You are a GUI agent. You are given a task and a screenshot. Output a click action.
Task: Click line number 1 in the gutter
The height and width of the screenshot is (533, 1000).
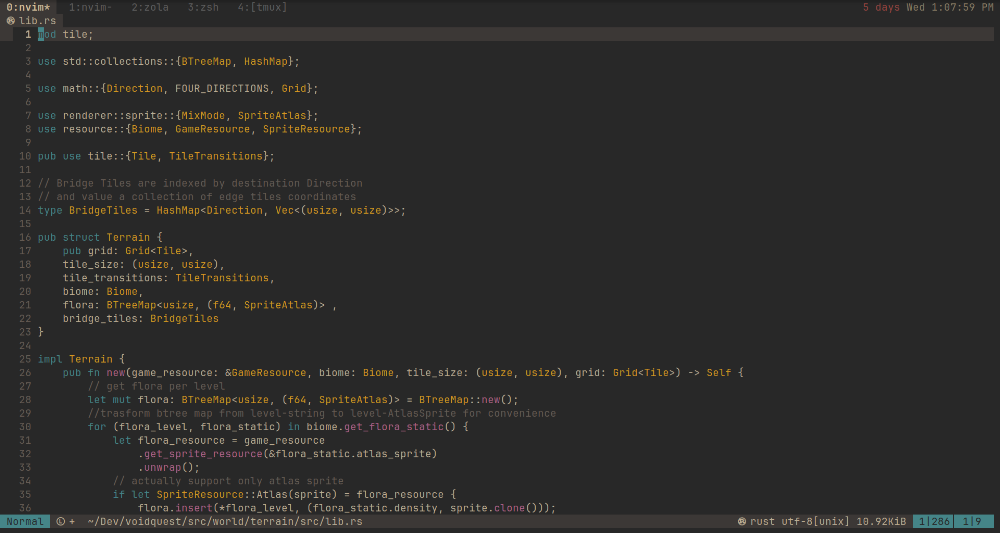click(x=28, y=34)
